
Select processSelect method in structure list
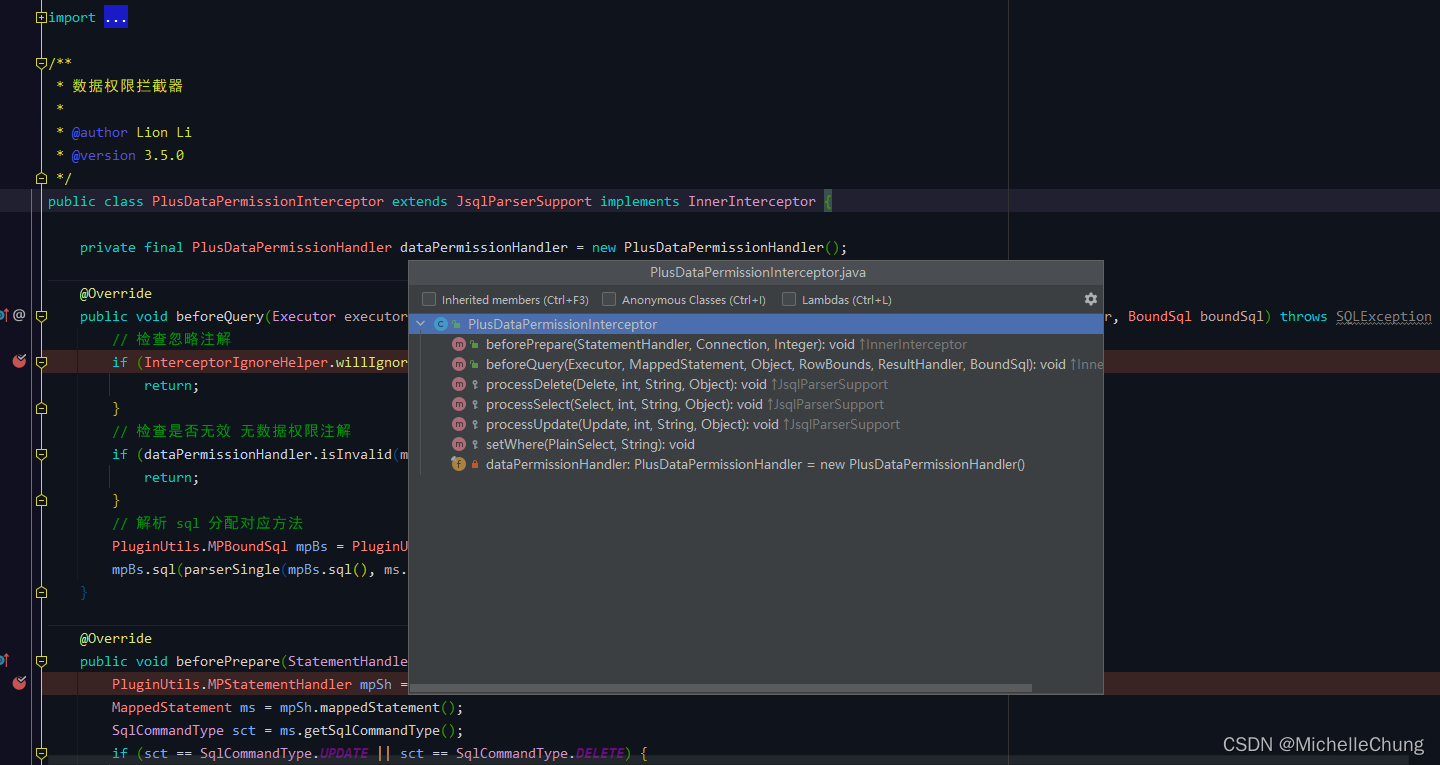755,404
